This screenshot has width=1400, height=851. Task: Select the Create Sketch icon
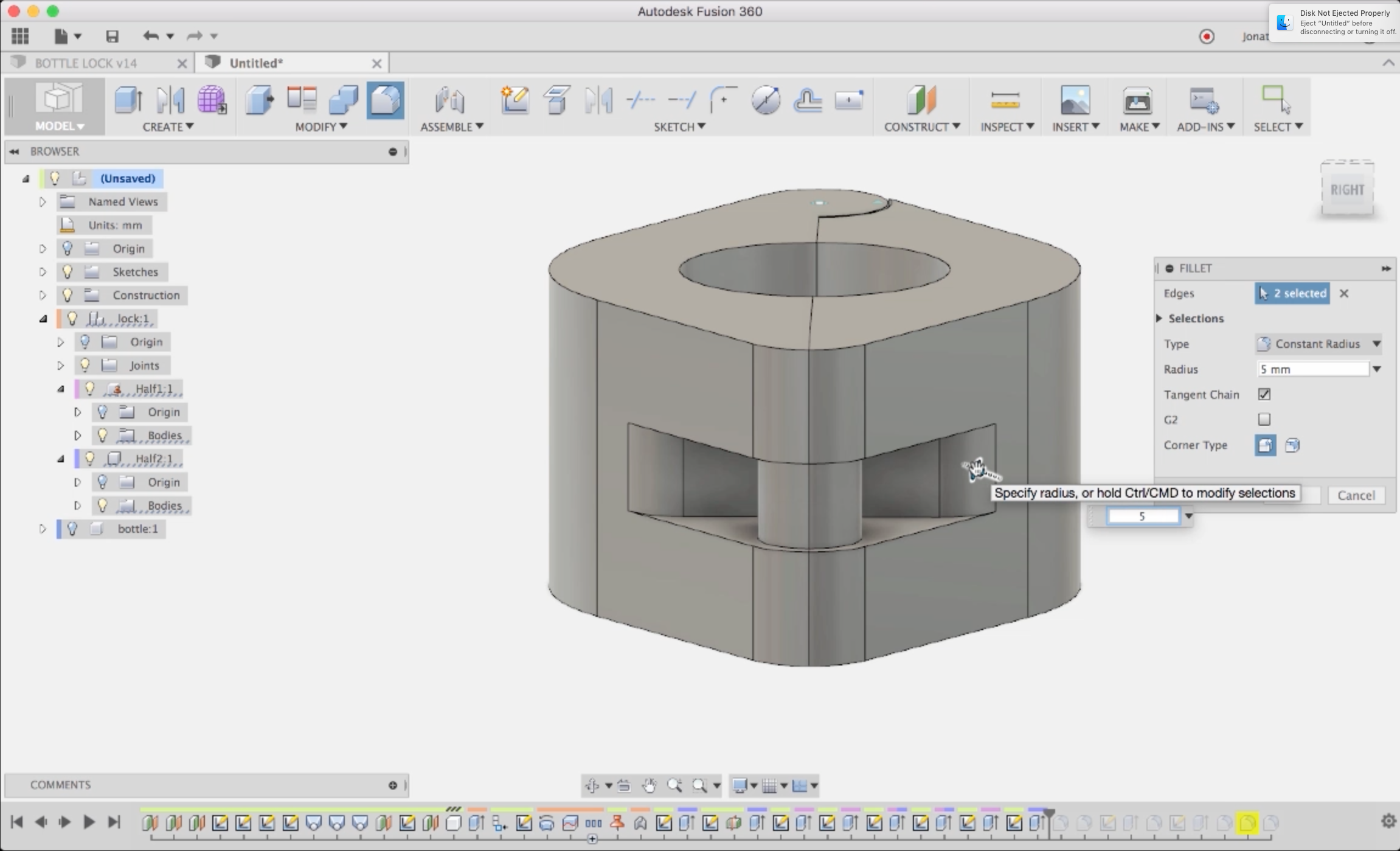(x=515, y=100)
